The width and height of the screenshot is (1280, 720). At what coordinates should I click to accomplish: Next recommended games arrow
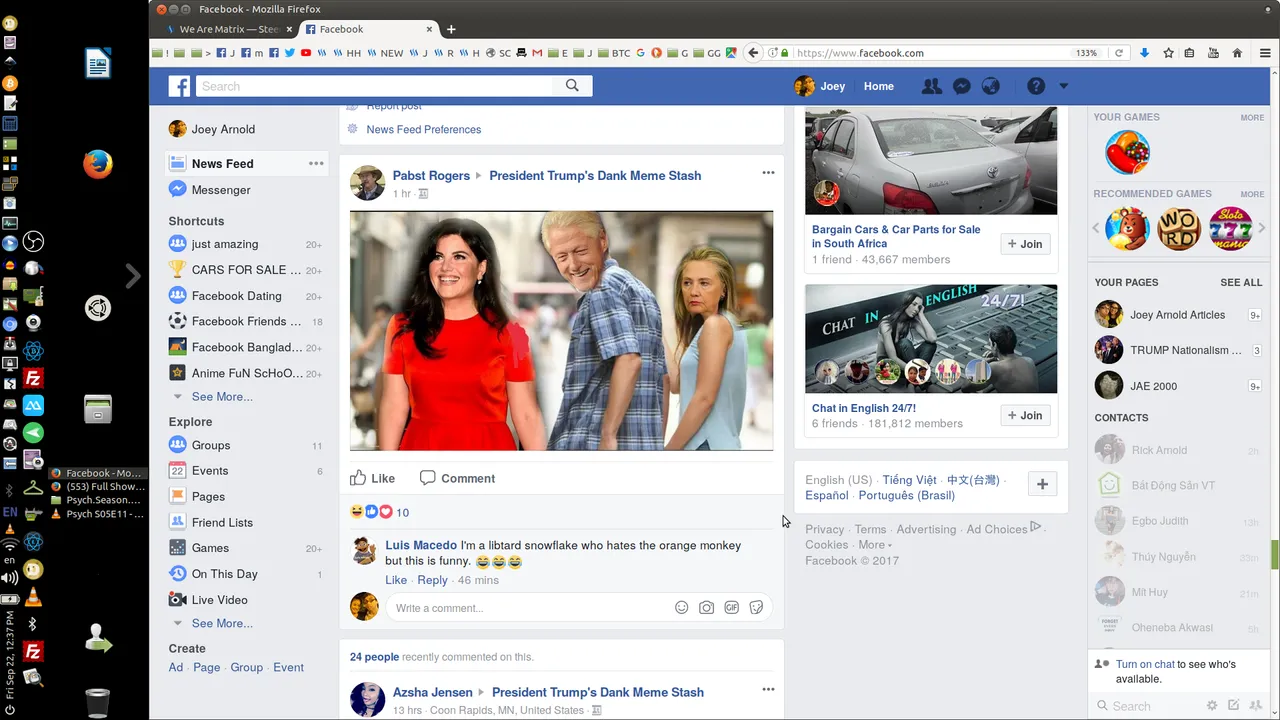[1261, 228]
